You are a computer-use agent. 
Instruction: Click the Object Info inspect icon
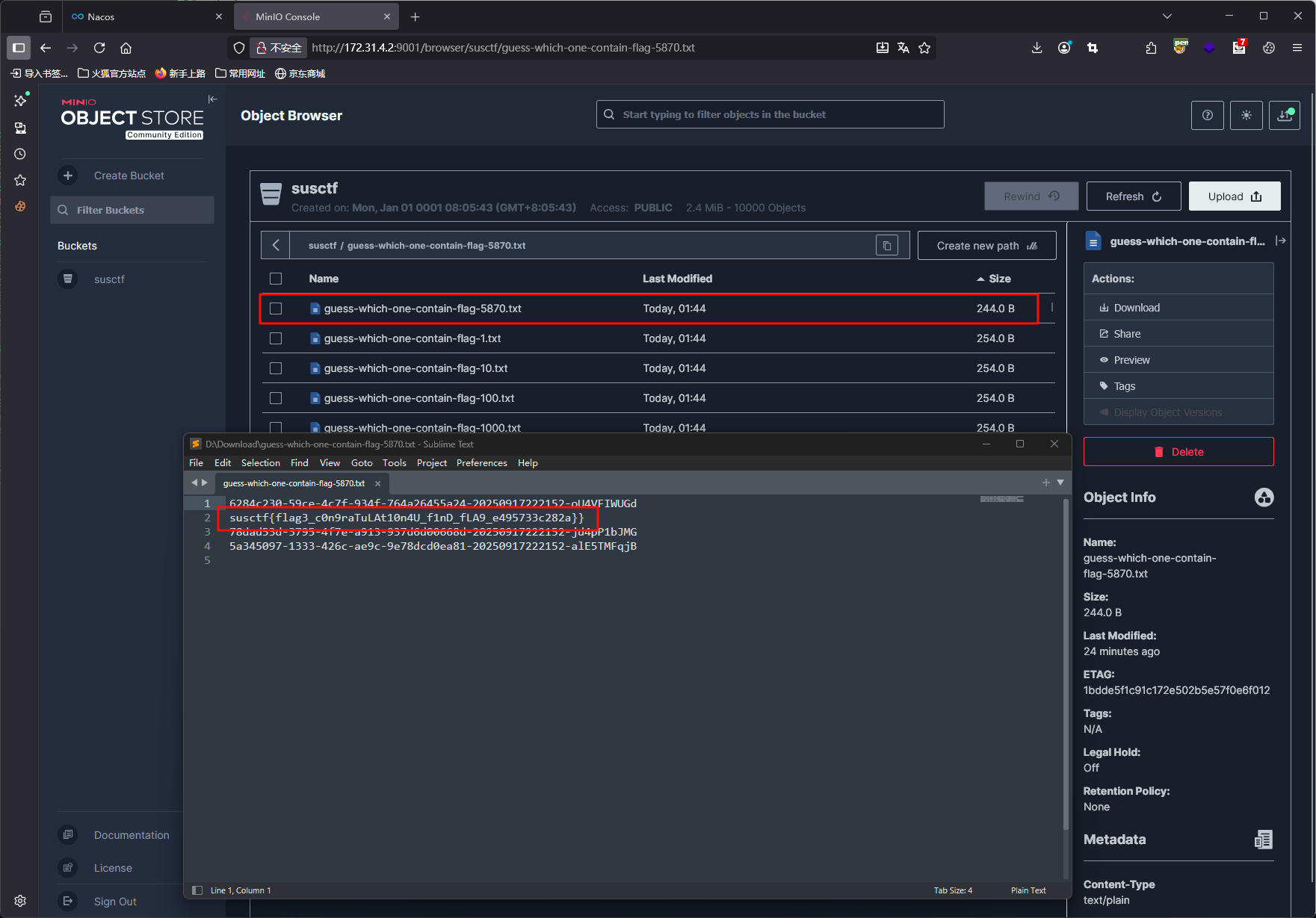1264,497
